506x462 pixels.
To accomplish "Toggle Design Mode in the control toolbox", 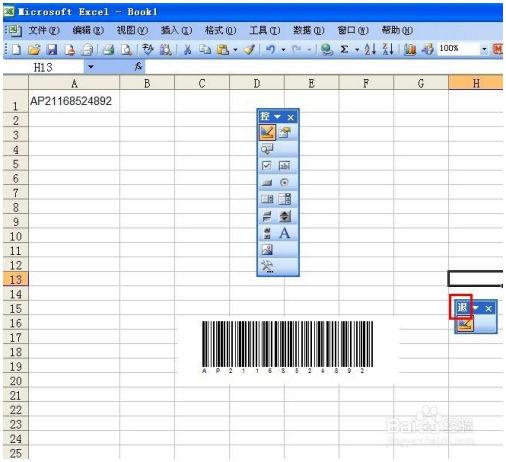I will 267,132.
